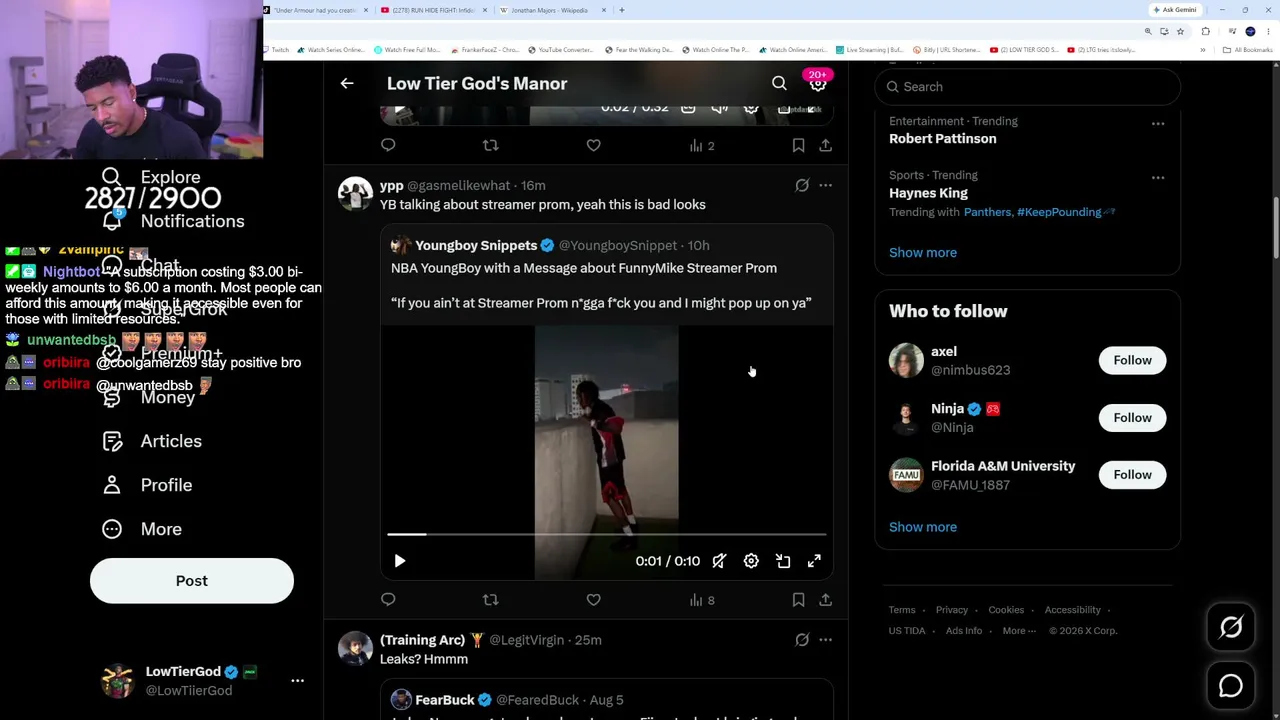The width and height of the screenshot is (1280, 720).
Task: Open the Haynes King trending topic
Action: pyautogui.click(x=928, y=193)
